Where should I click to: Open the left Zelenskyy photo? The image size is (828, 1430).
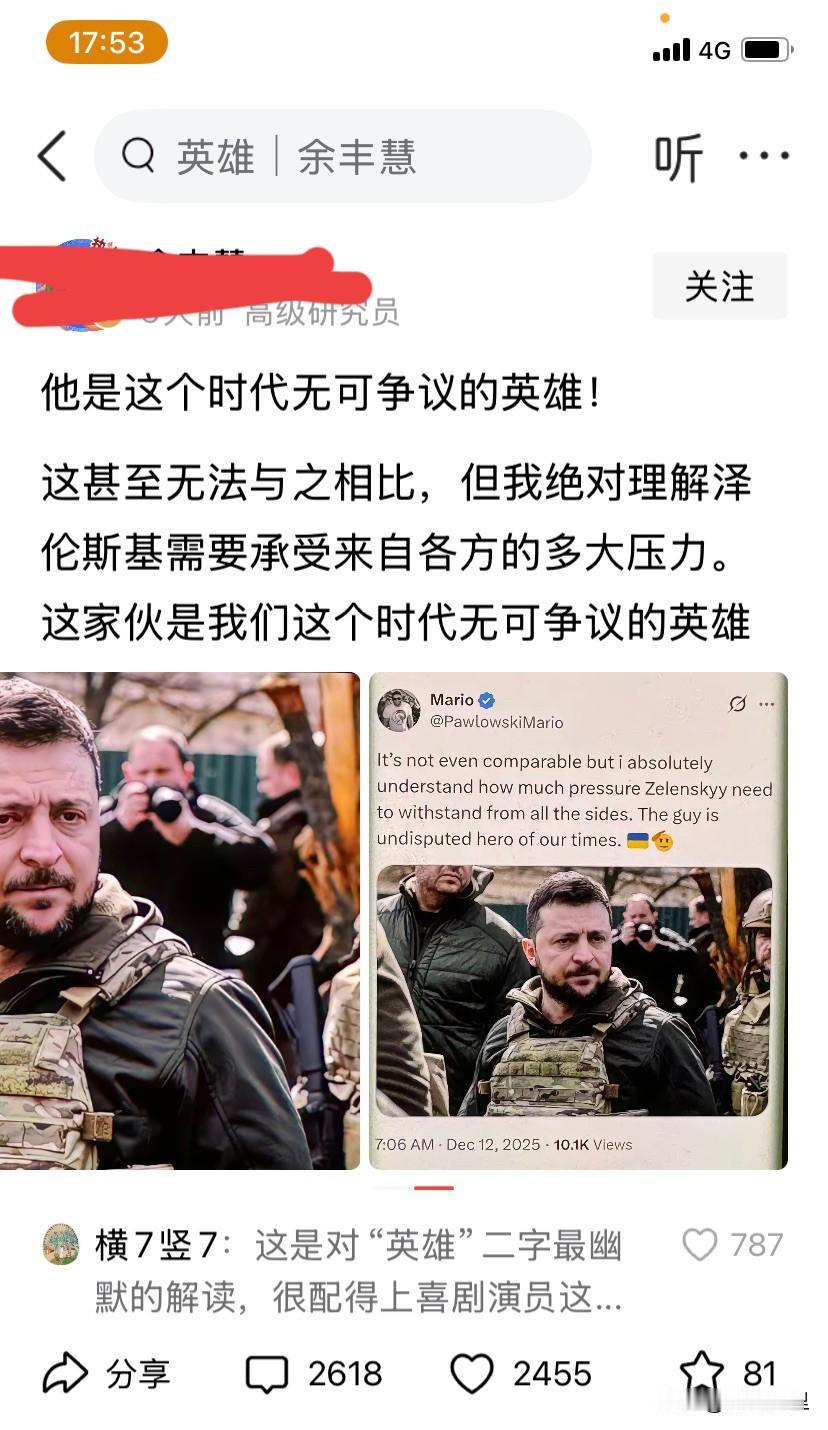[x=180, y=920]
